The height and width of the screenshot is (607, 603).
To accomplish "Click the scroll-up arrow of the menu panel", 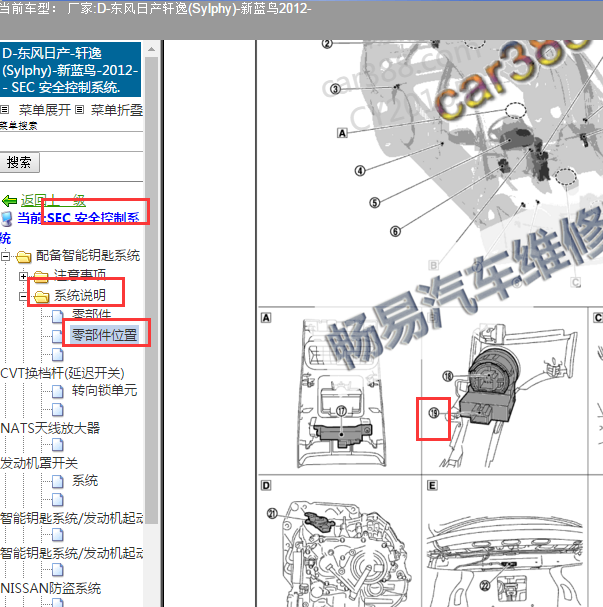I will pyautogui.click(x=151, y=49).
